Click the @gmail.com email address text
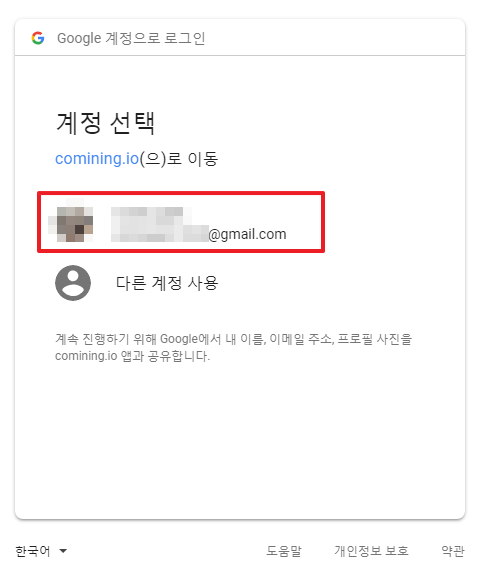478x569 pixels. [x=248, y=234]
